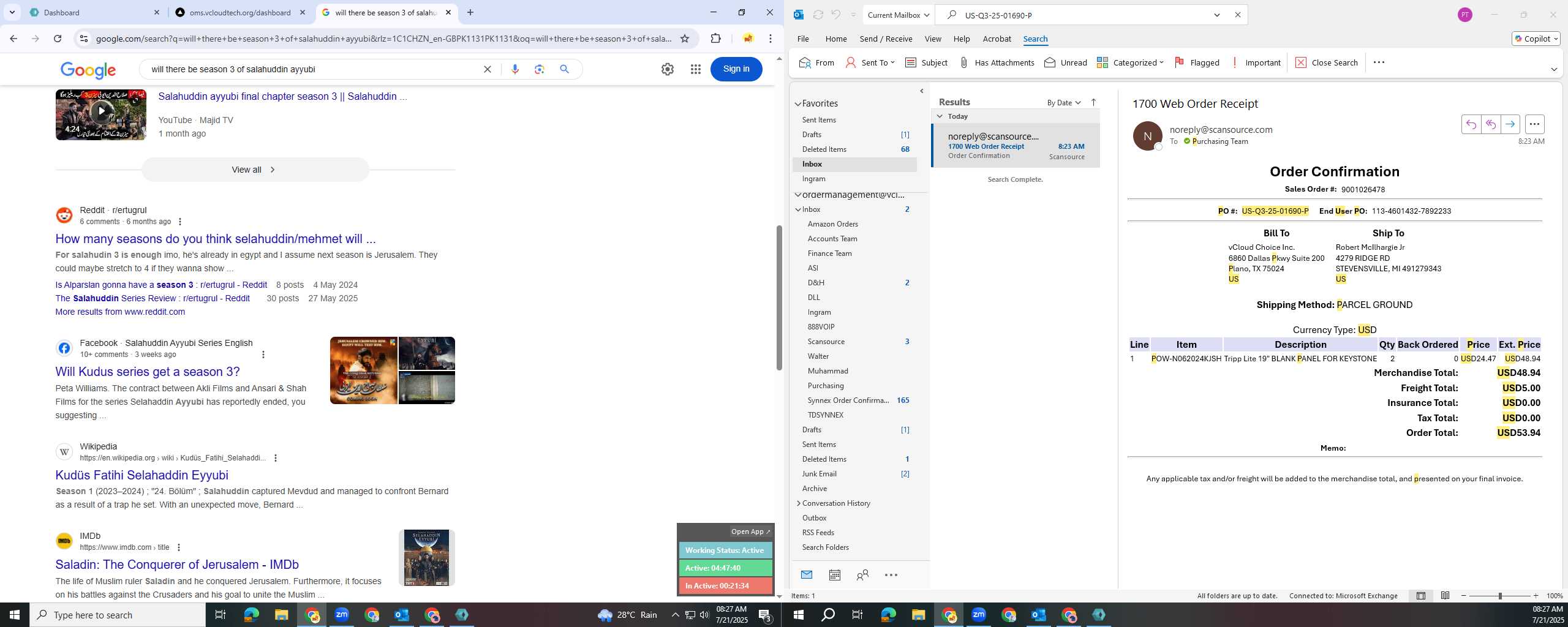Toggle Outlook normal view in status bar

(1421, 596)
